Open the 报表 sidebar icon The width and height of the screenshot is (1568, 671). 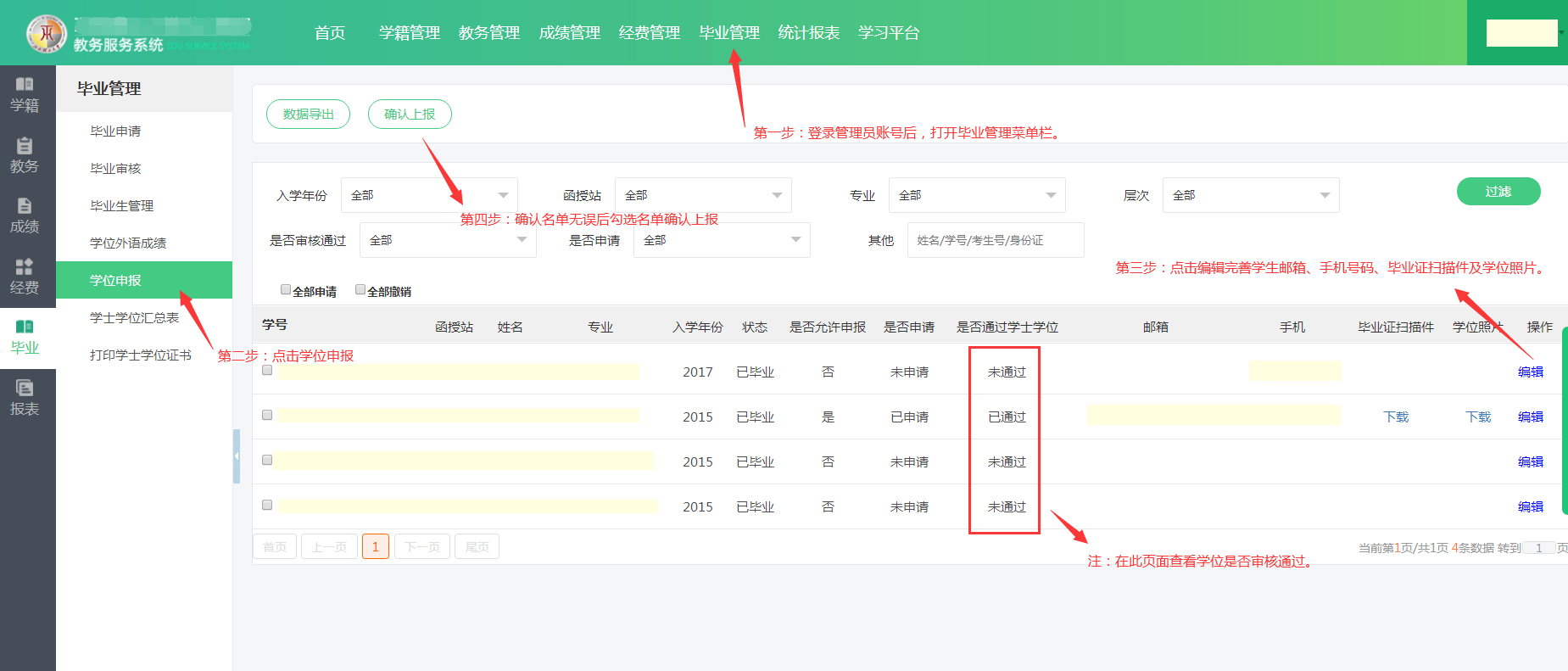point(25,398)
